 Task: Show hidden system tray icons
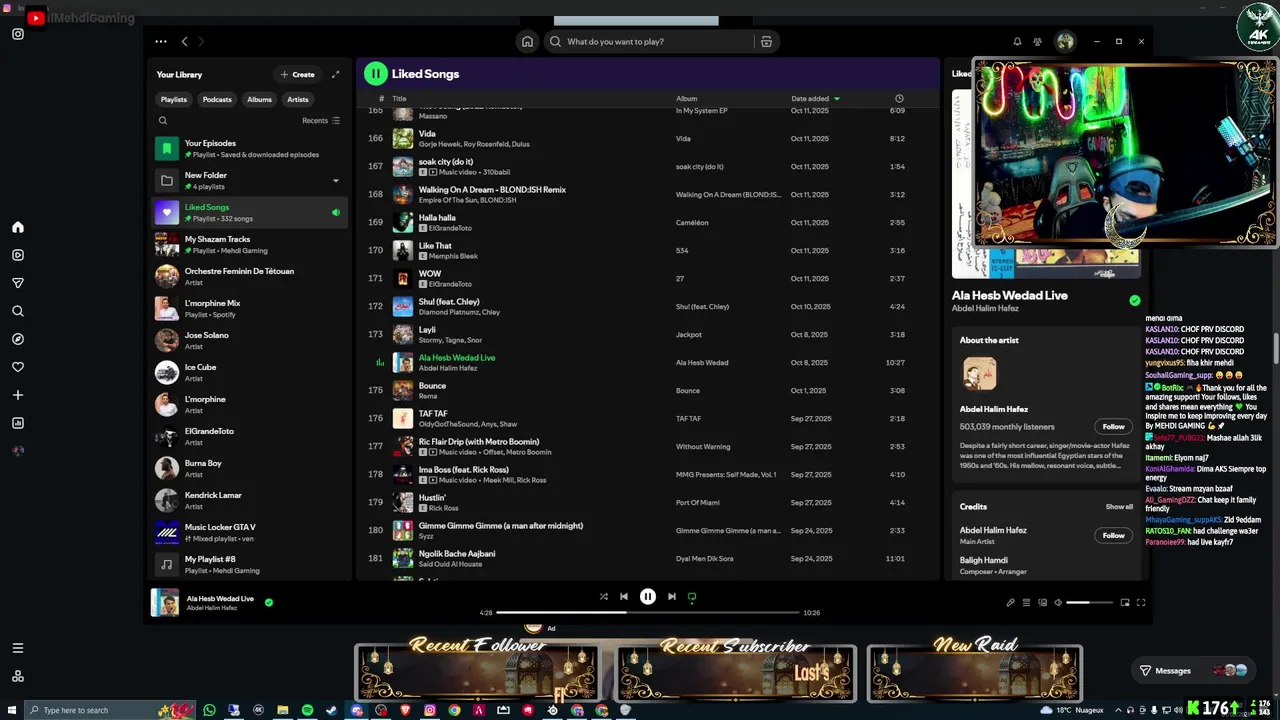(1118, 710)
